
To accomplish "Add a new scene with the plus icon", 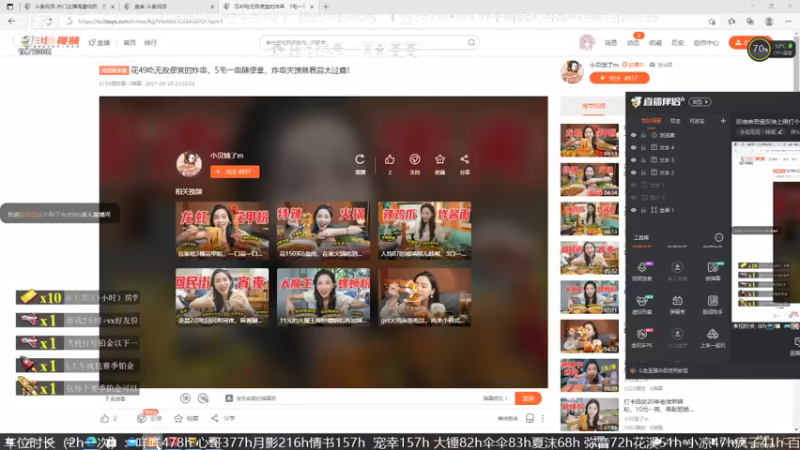I will click(723, 121).
